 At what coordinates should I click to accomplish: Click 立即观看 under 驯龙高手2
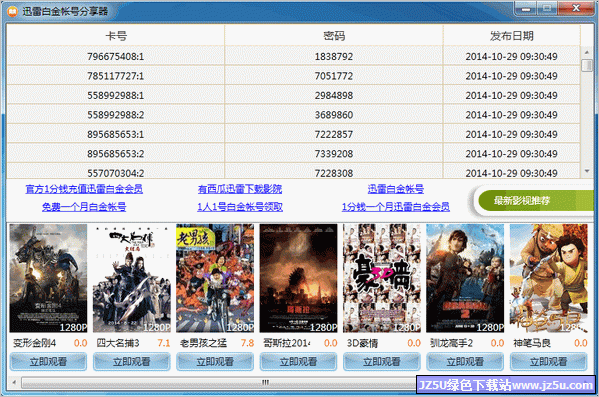pyautogui.click(x=465, y=361)
